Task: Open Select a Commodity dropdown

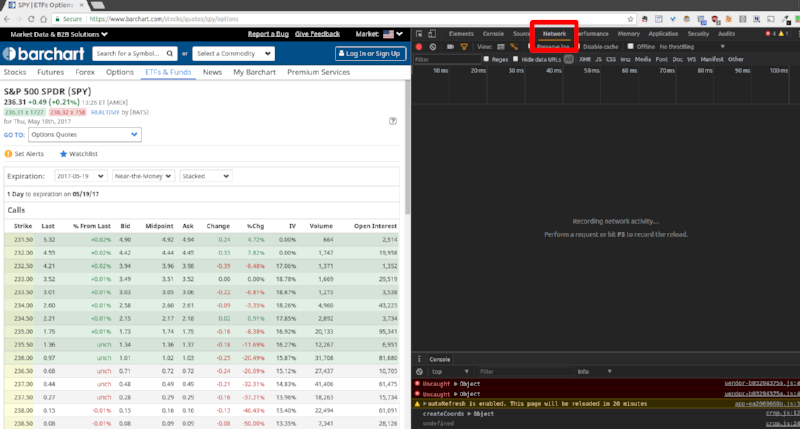Action: pos(233,54)
